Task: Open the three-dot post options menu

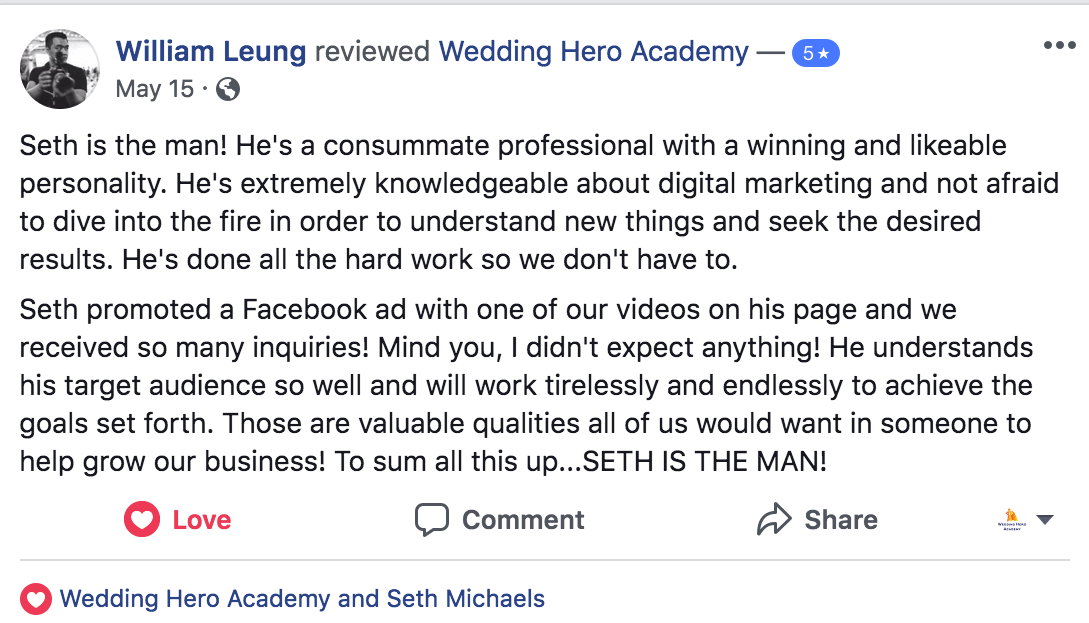Action: click(1059, 45)
